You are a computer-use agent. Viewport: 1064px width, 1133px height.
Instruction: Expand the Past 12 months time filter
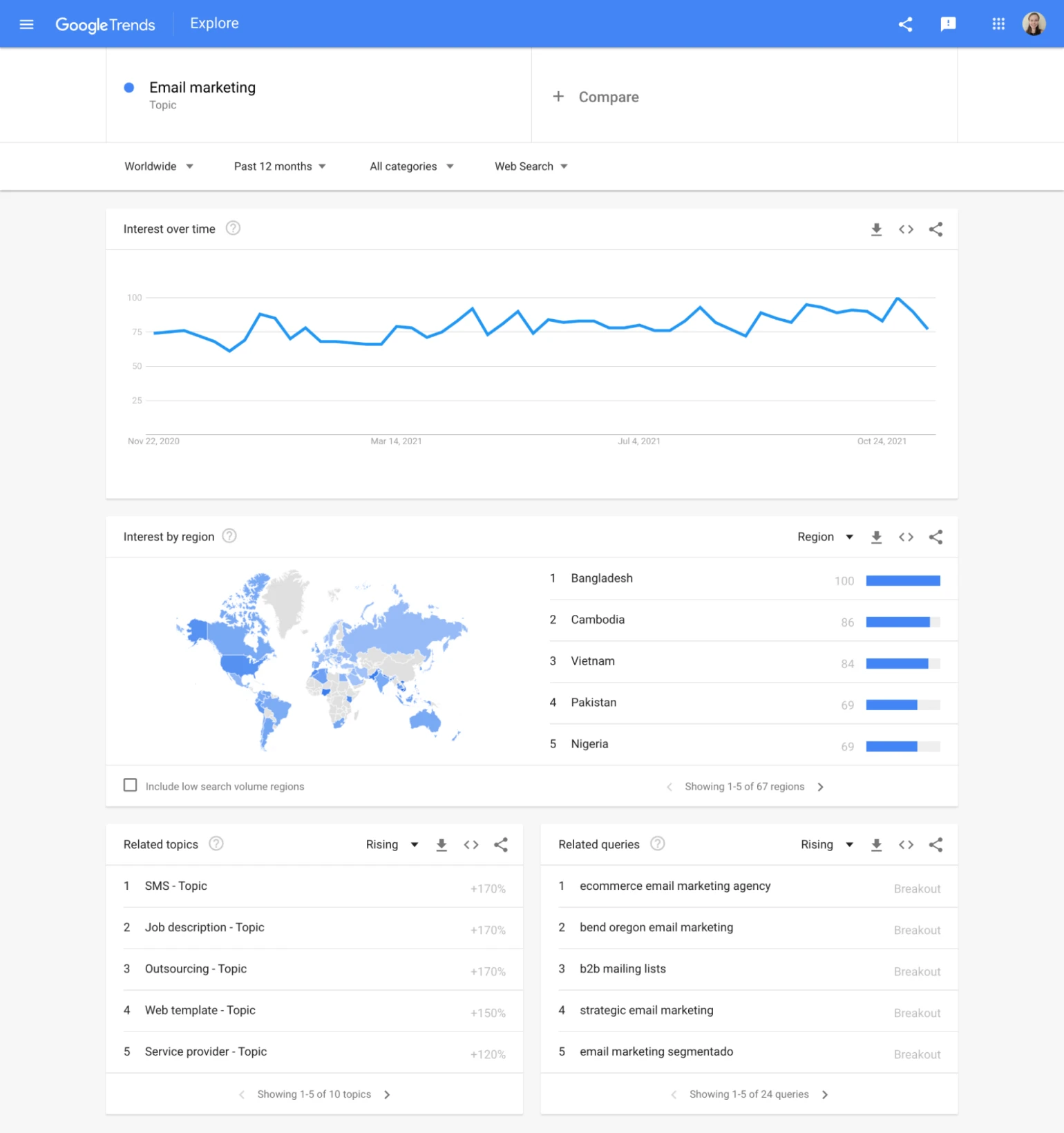tap(280, 166)
